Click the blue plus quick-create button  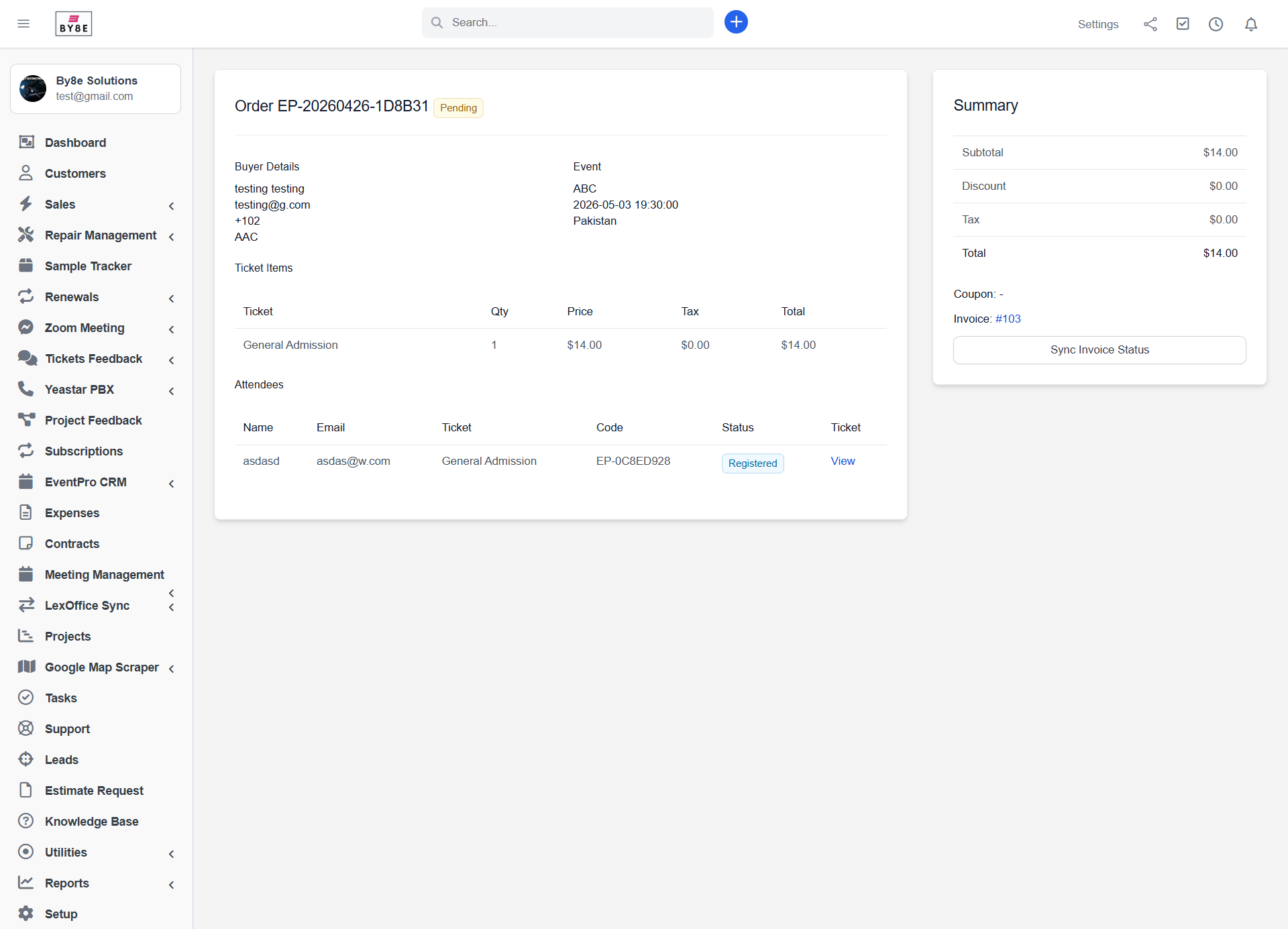[736, 22]
